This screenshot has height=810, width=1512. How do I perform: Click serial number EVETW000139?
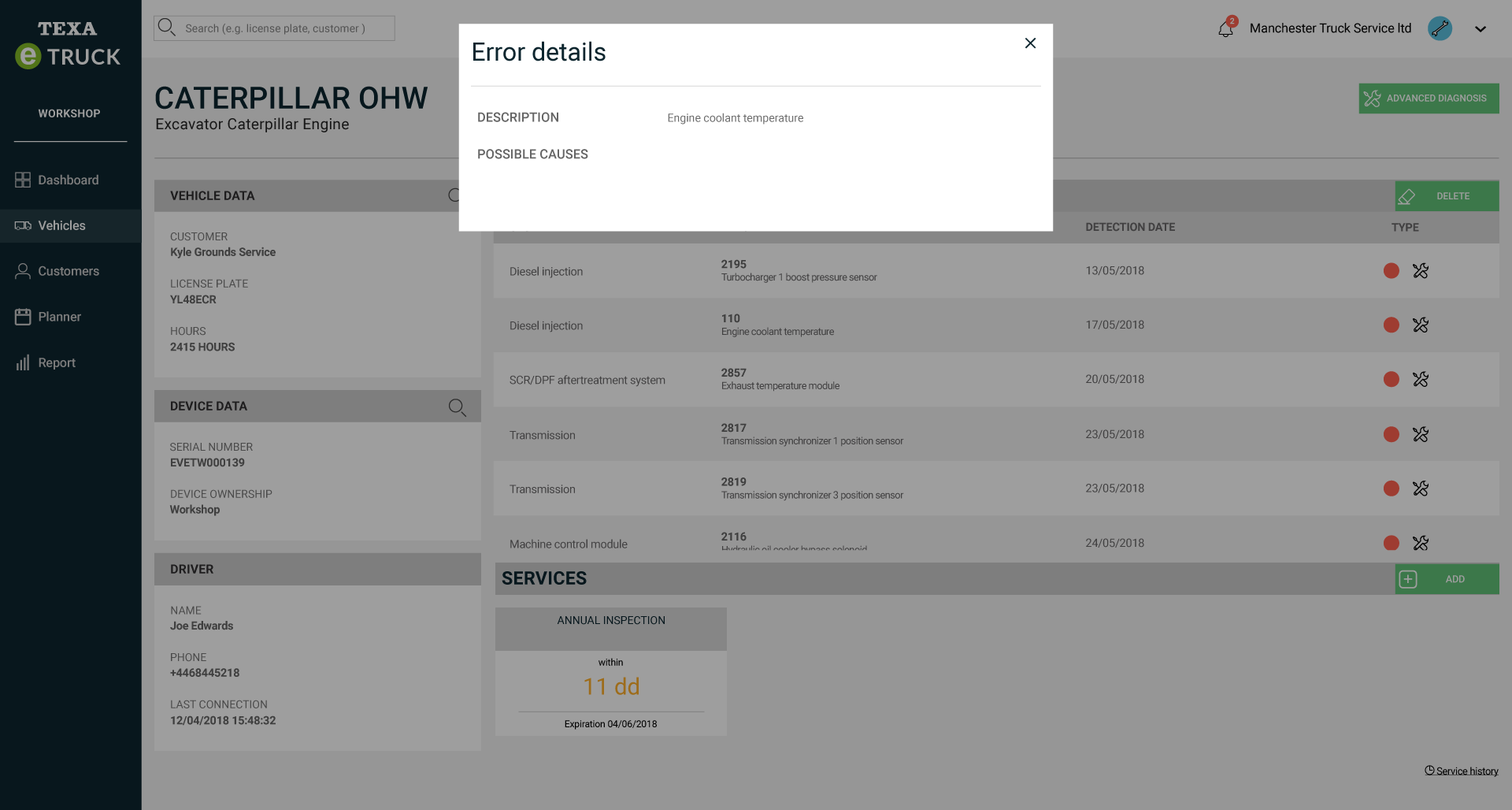click(207, 463)
